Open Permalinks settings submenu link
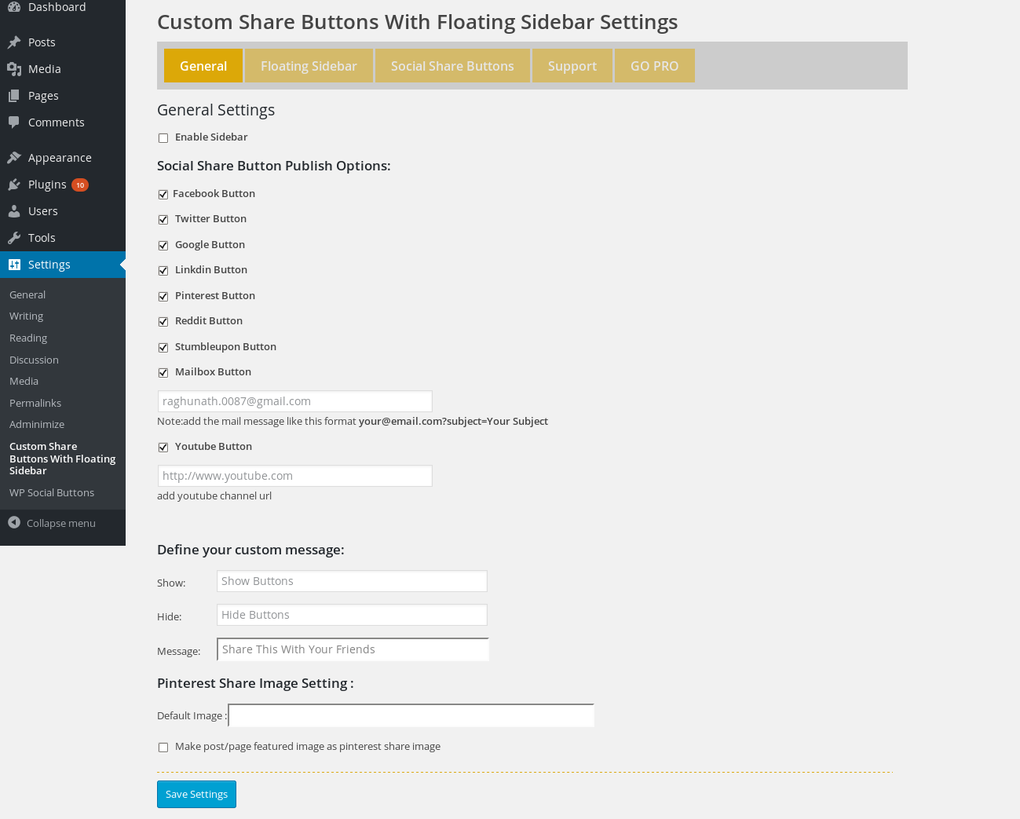Screen dimensions: 1020x819 pyautogui.click(x=35, y=403)
